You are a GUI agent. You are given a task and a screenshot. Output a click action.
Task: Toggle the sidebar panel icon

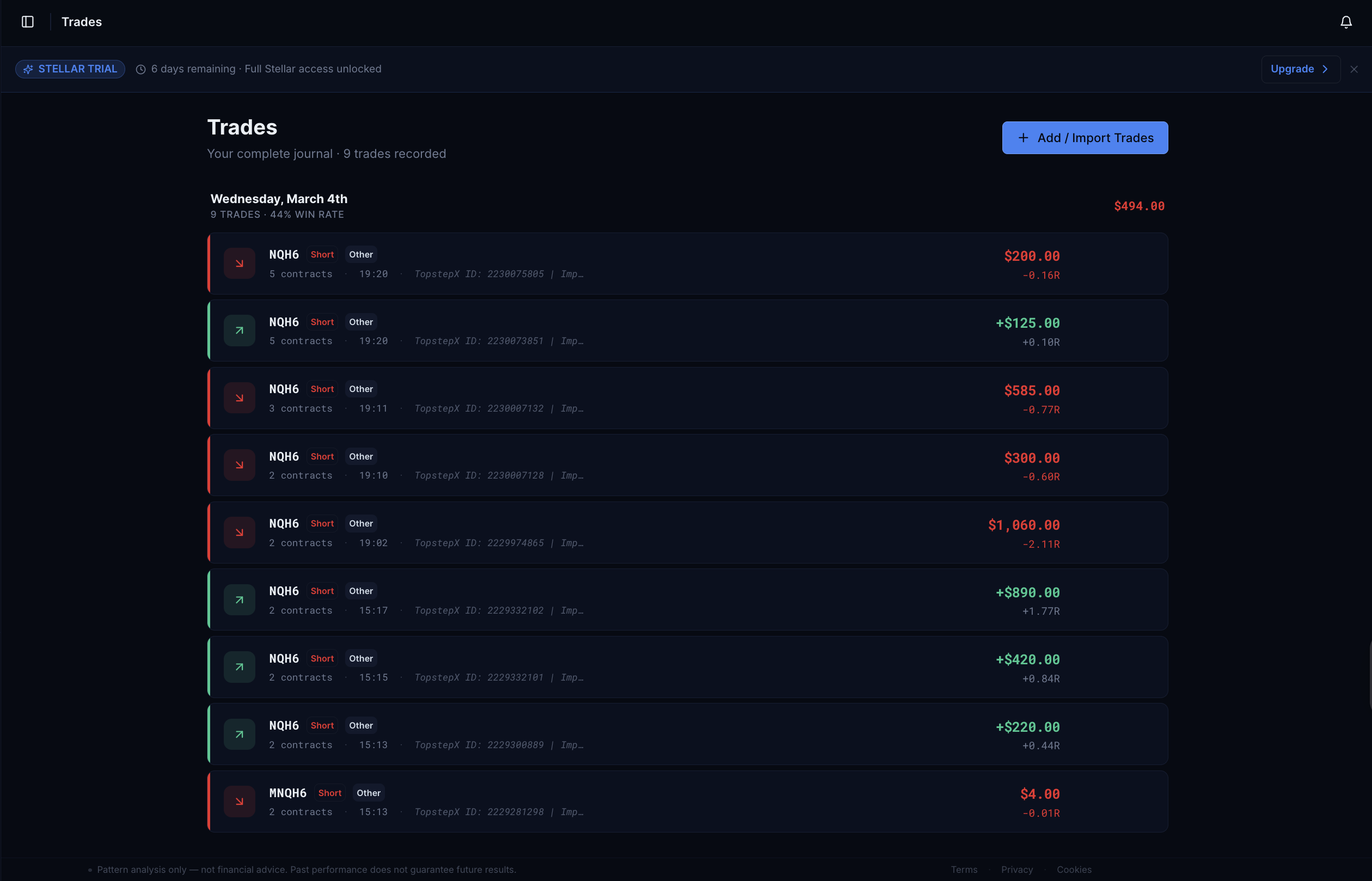point(27,22)
